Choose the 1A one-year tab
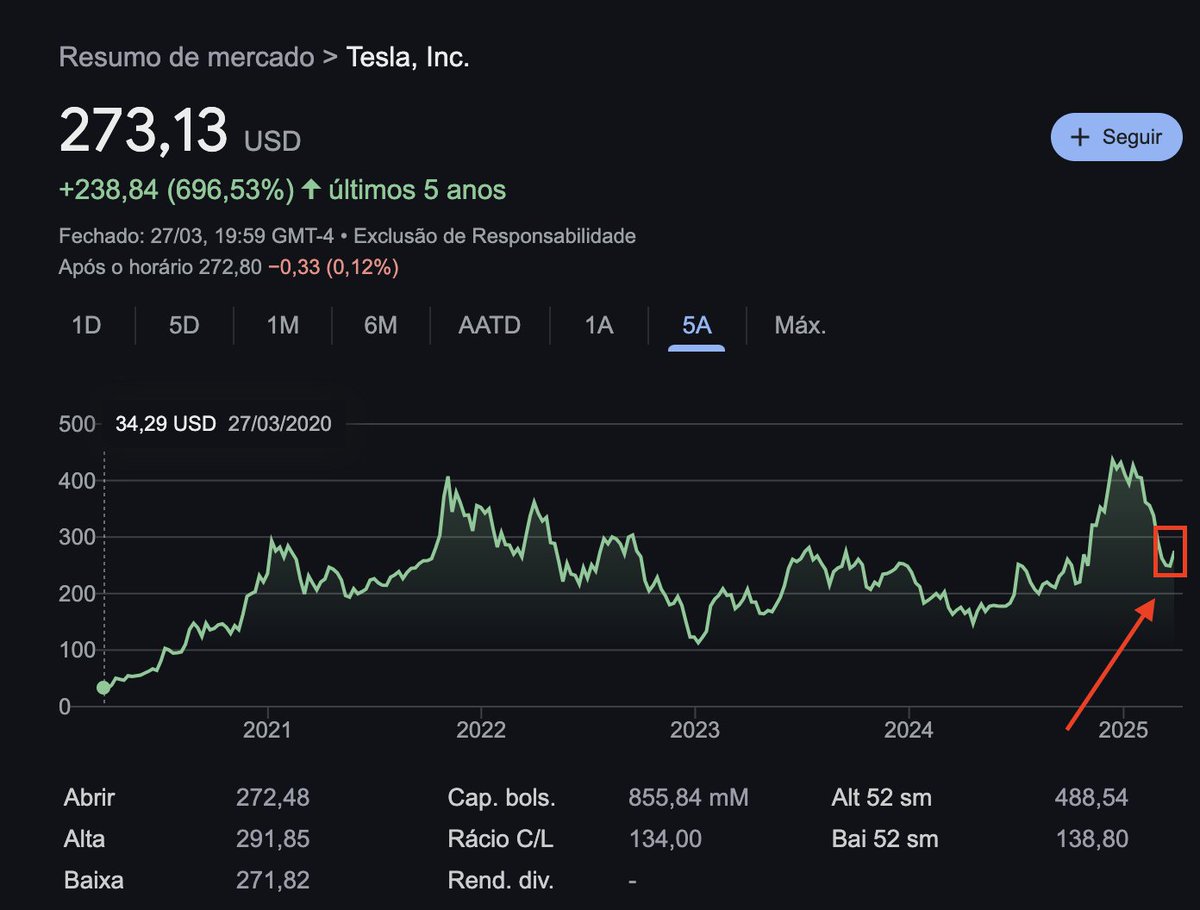 [x=598, y=325]
